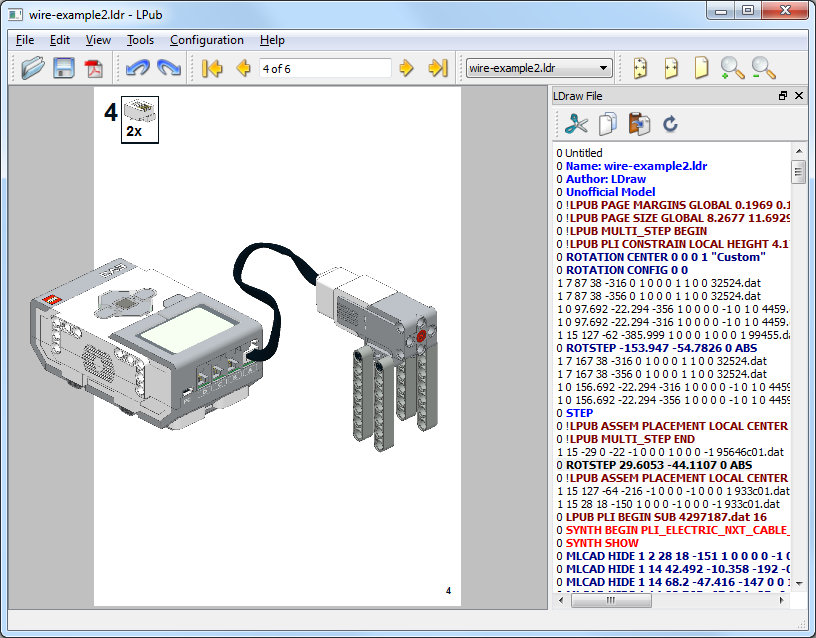
Task: Click the line ending in 95646c01.dat
Action: click(x=670, y=452)
